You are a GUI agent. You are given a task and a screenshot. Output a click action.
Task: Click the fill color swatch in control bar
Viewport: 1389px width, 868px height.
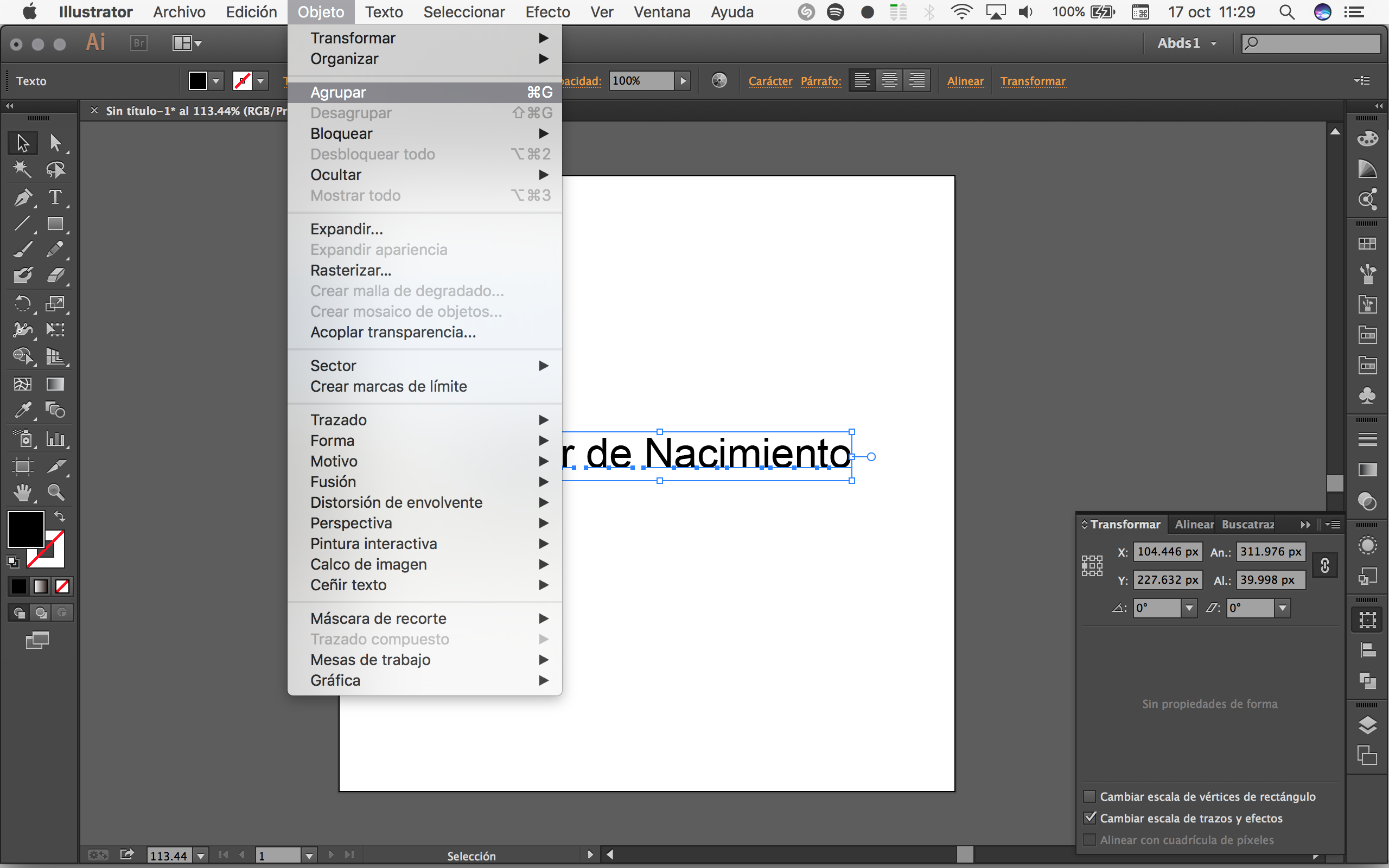point(198,81)
